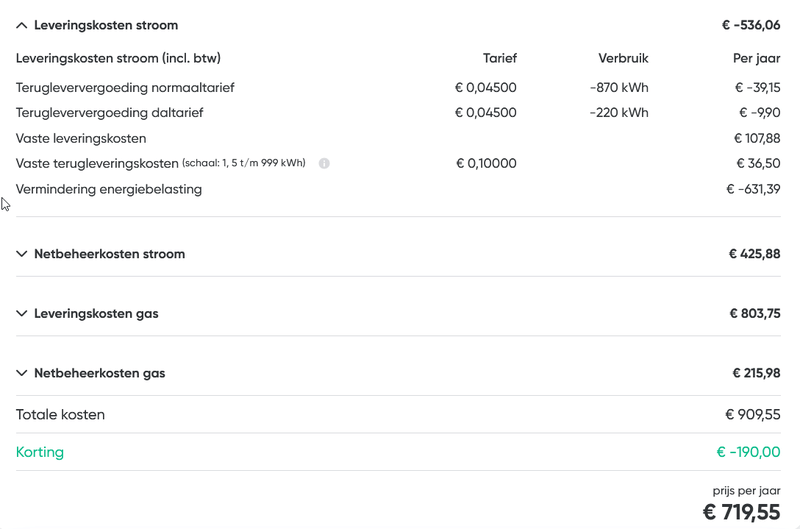
Task: Click the € -536,06 section total
Action: pyautogui.click(x=751, y=25)
